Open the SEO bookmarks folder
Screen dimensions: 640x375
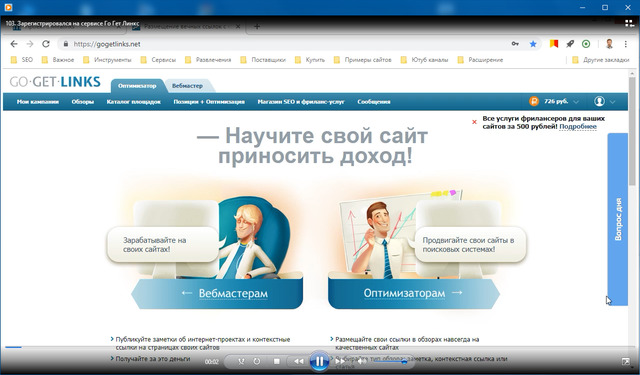coord(22,60)
